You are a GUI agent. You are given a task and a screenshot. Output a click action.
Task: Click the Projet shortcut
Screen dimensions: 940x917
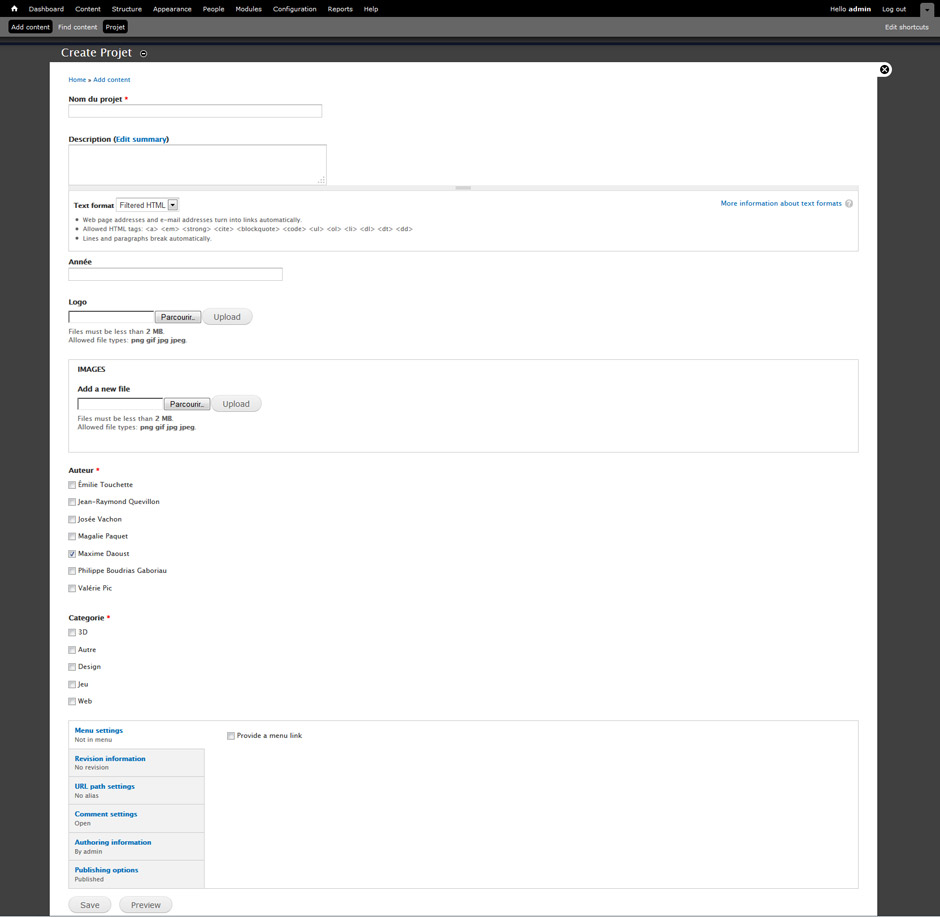pos(115,27)
